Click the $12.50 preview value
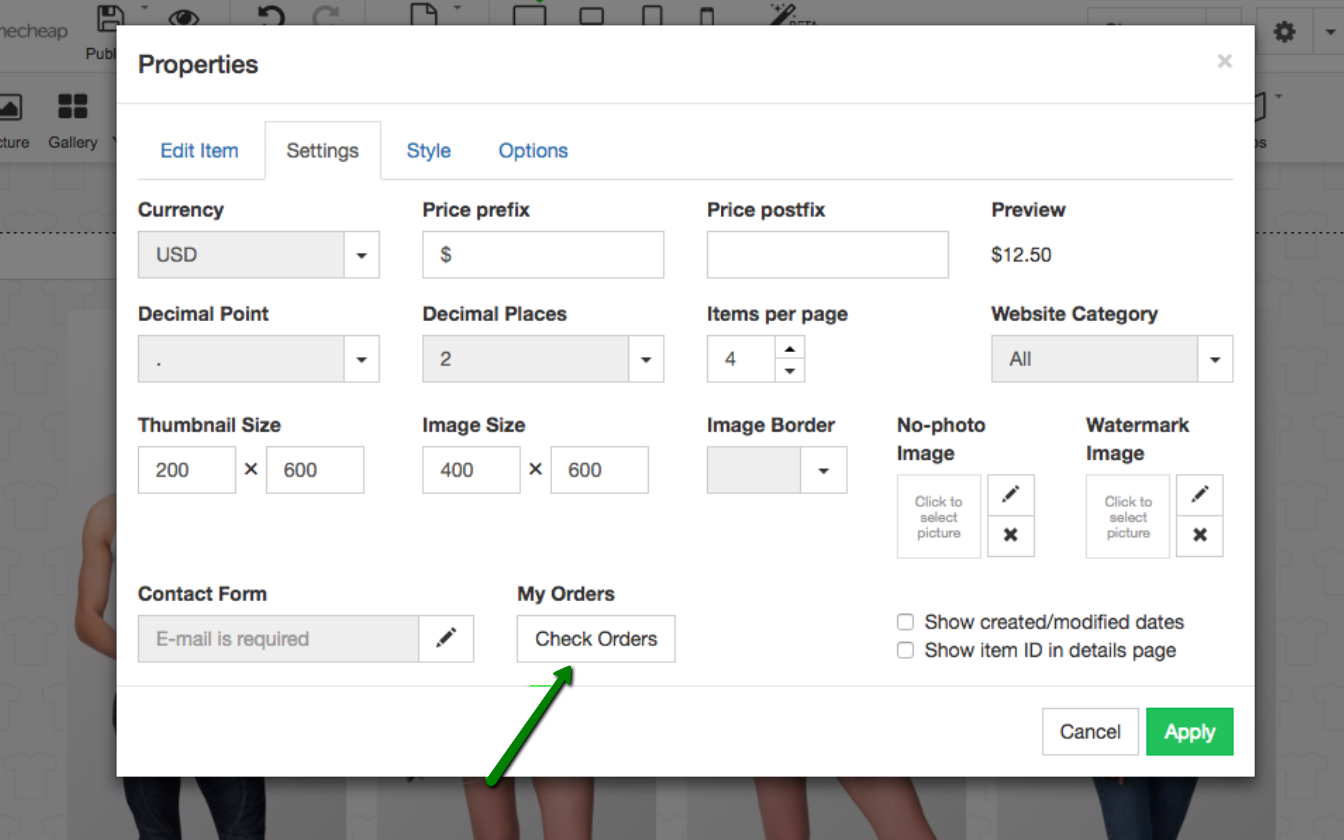The height and width of the screenshot is (840, 1344). [1021, 255]
